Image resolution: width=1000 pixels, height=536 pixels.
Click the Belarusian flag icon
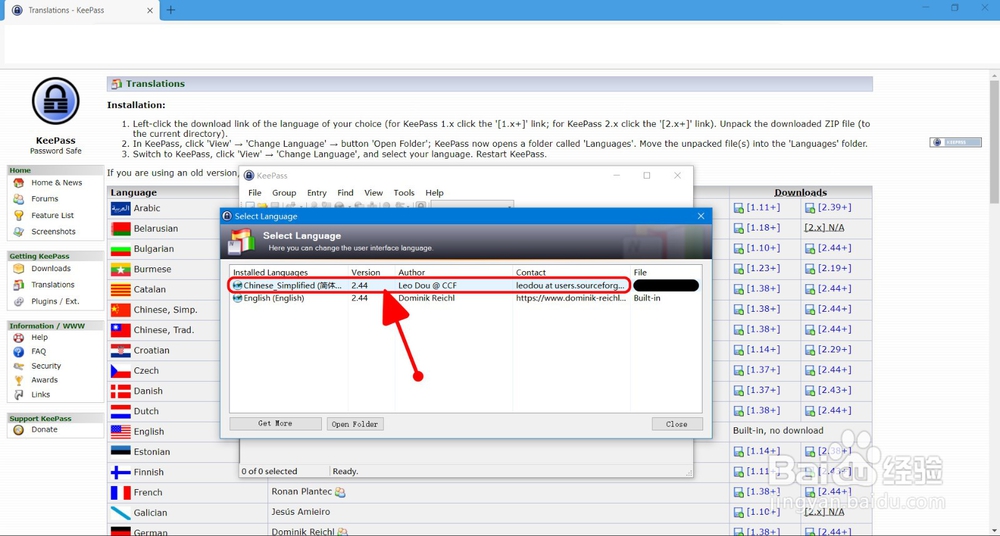(121, 228)
